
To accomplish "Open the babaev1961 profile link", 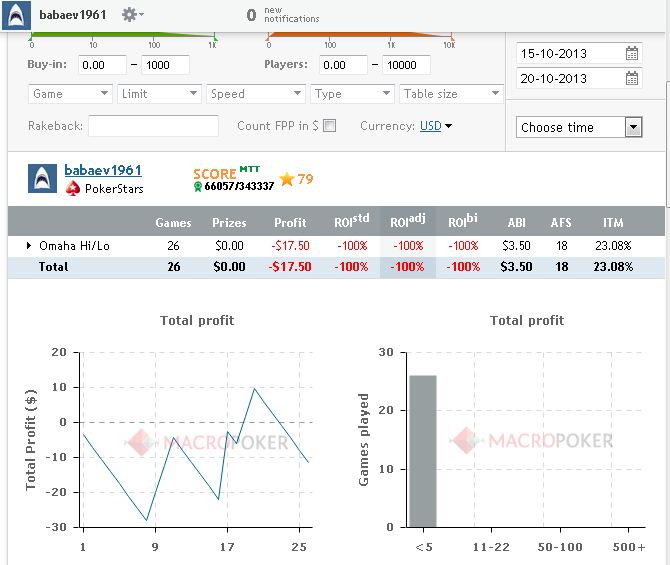I will pyautogui.click(x=103, y=171).
